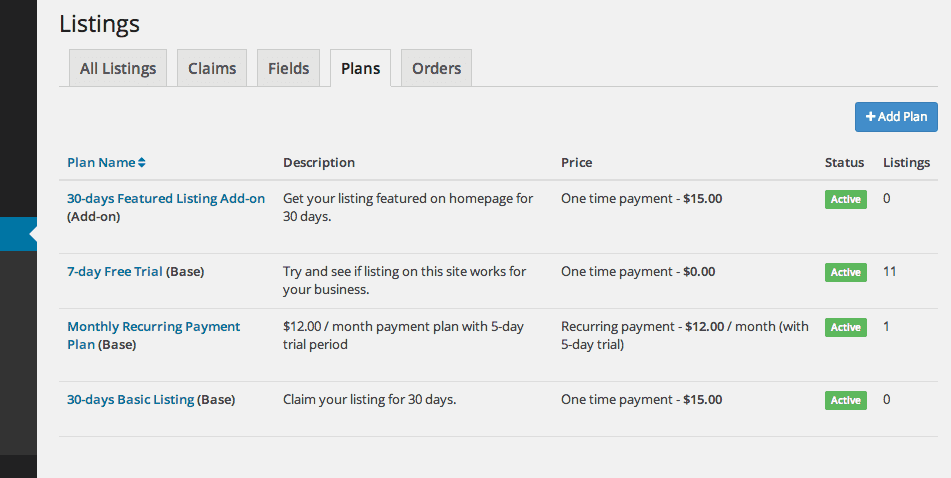Image resolution: width=951 pixels, height=478 pixels.
Task: Click Active badge for 7-day Free Trial
Action: pyautogui.click(x=845, y=272)
